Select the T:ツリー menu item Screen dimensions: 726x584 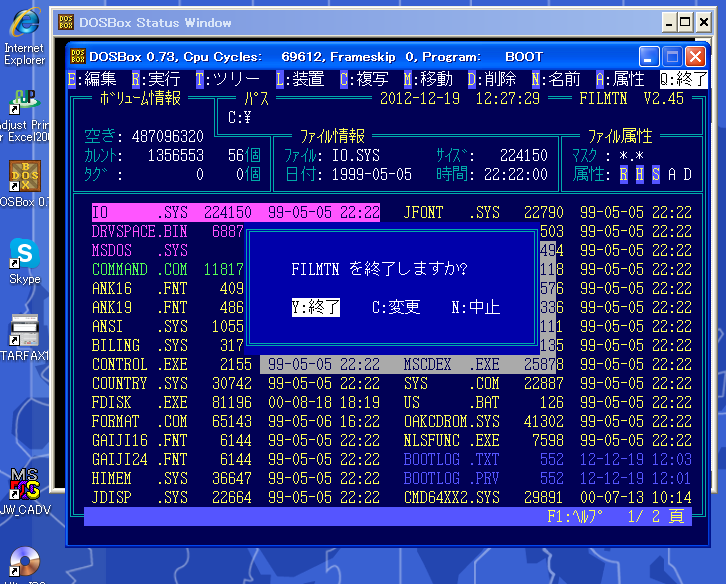click(x=227, y=79)
